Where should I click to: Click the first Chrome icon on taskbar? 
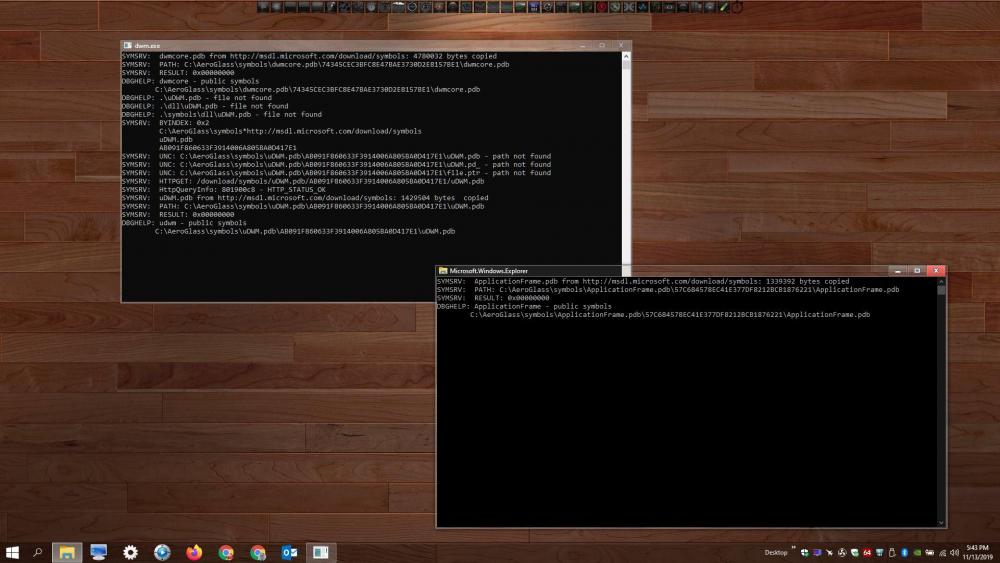[226, 552]
